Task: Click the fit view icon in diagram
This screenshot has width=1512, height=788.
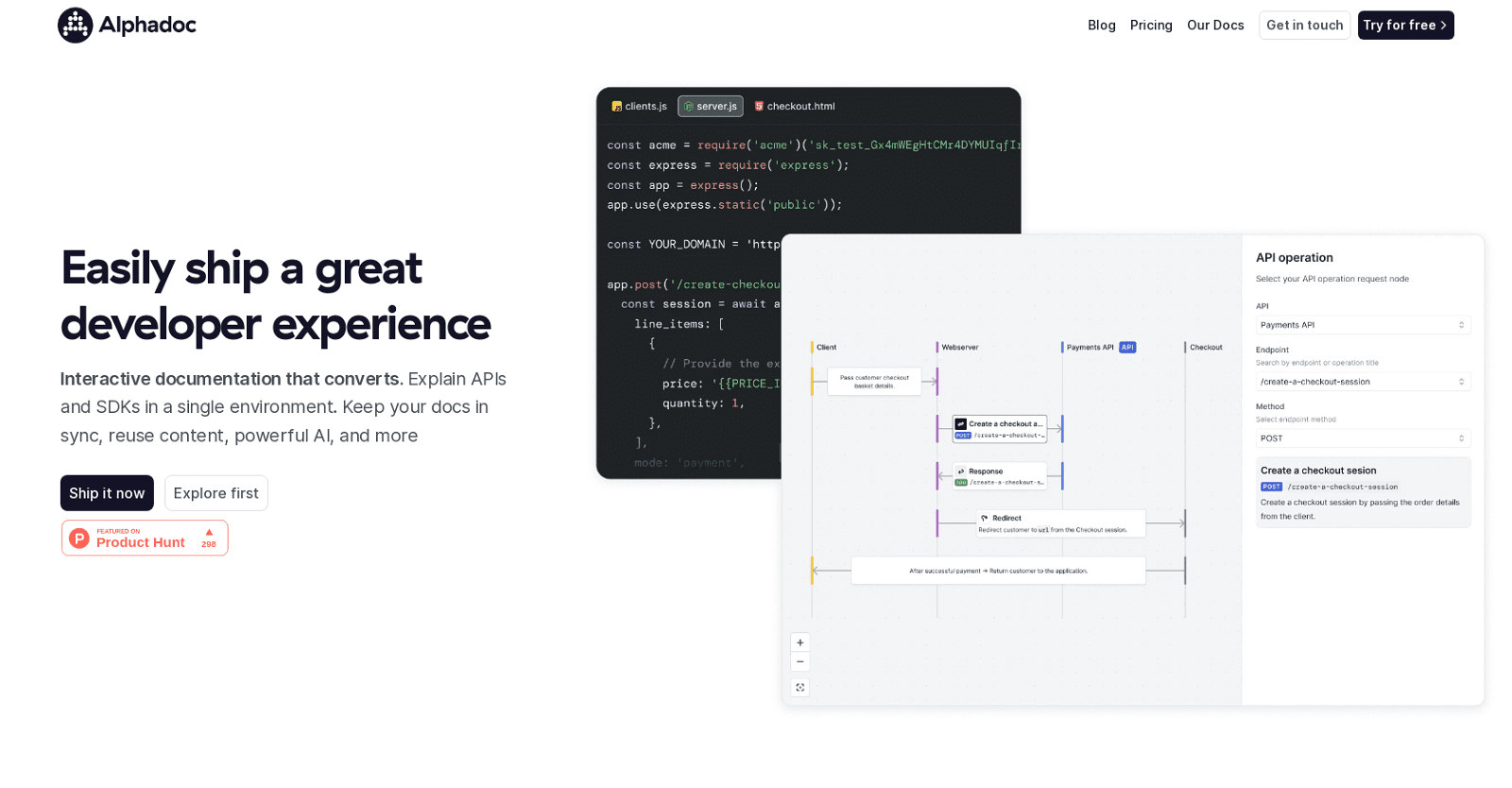Action: (799, 688)
